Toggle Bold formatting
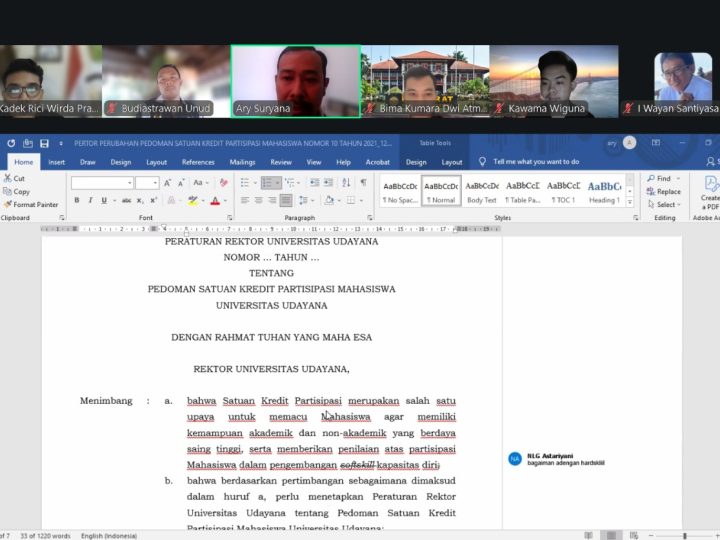Screen dimensions: 720x540 pos(77,200)
